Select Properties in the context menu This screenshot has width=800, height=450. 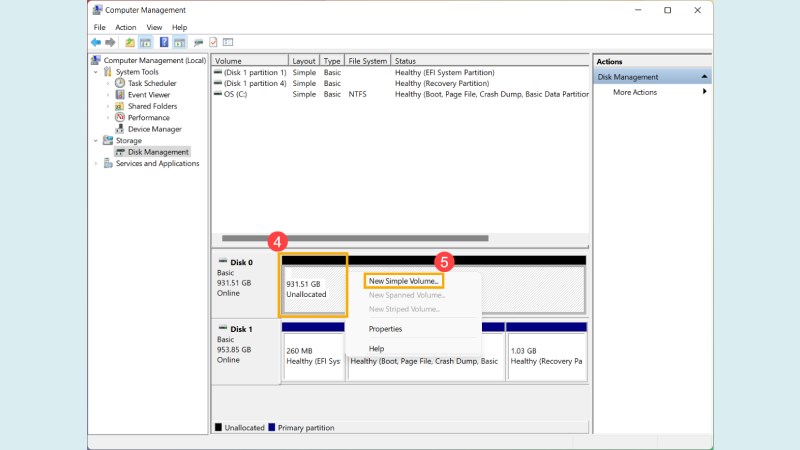coord(386,328)
